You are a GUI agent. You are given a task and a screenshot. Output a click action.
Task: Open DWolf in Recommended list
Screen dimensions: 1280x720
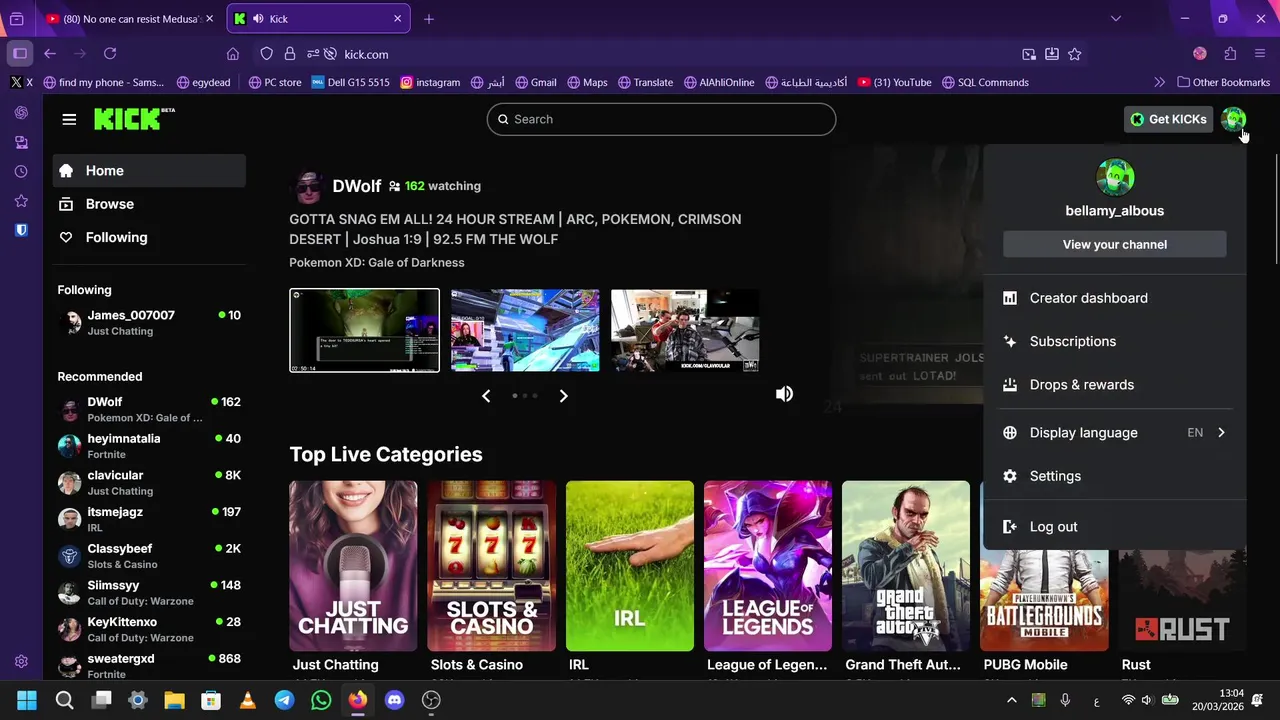pos(149,409)
